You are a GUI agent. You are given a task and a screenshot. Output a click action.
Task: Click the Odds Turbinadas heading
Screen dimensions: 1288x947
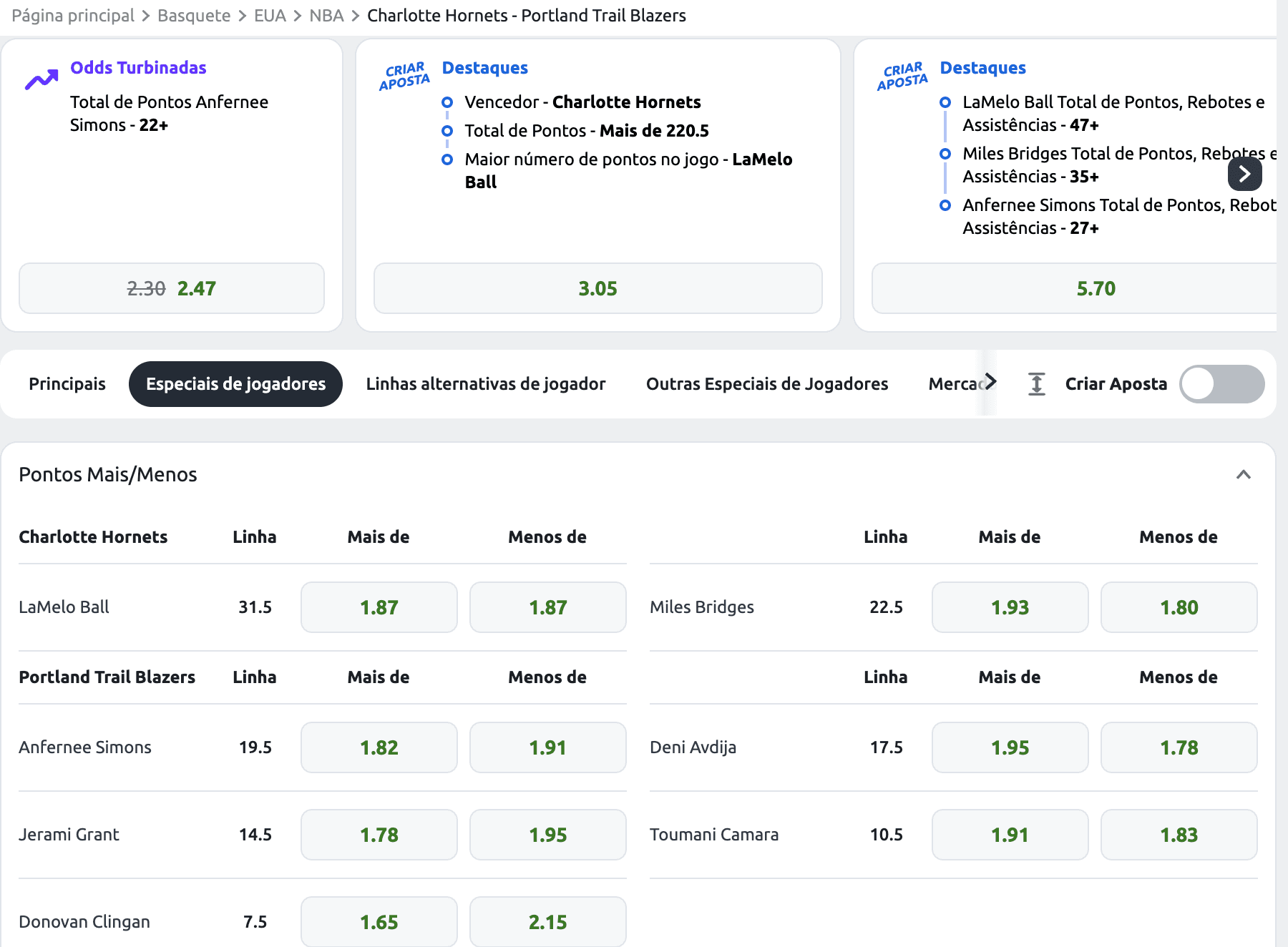click(138, 68)
